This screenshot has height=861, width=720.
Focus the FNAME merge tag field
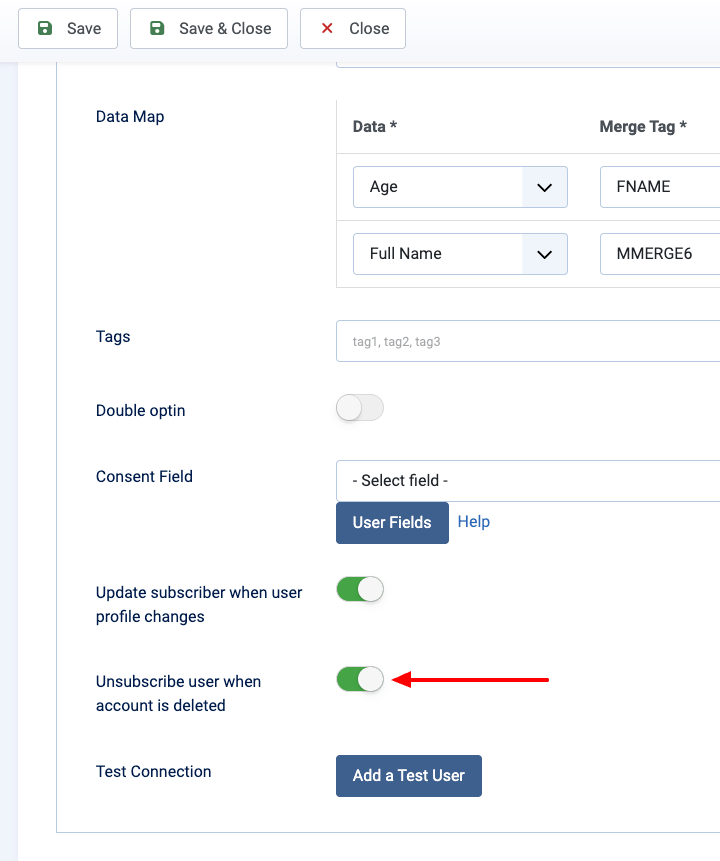tap(660, 187)
